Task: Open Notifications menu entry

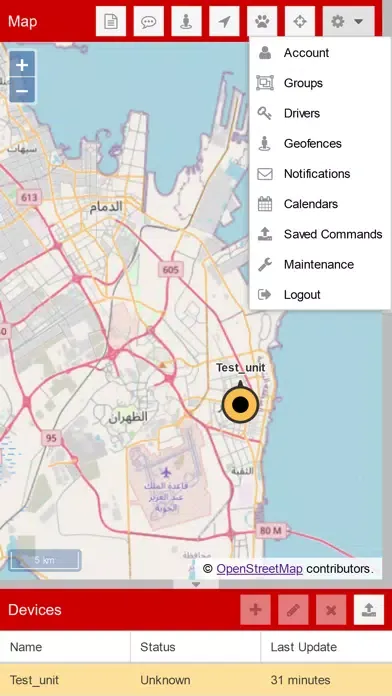Action: pyautogui.click(x=320, y=174)
